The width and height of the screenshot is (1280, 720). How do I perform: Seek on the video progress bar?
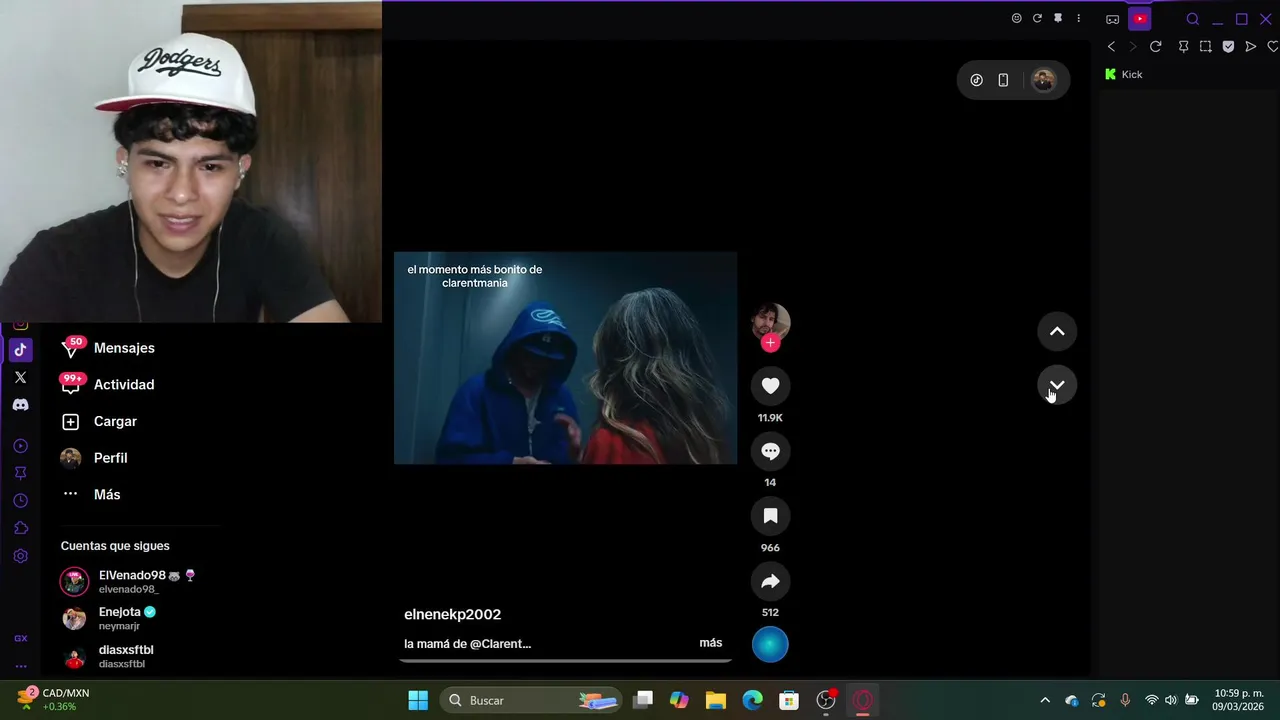pyautogui.click(x=566, y=660)
